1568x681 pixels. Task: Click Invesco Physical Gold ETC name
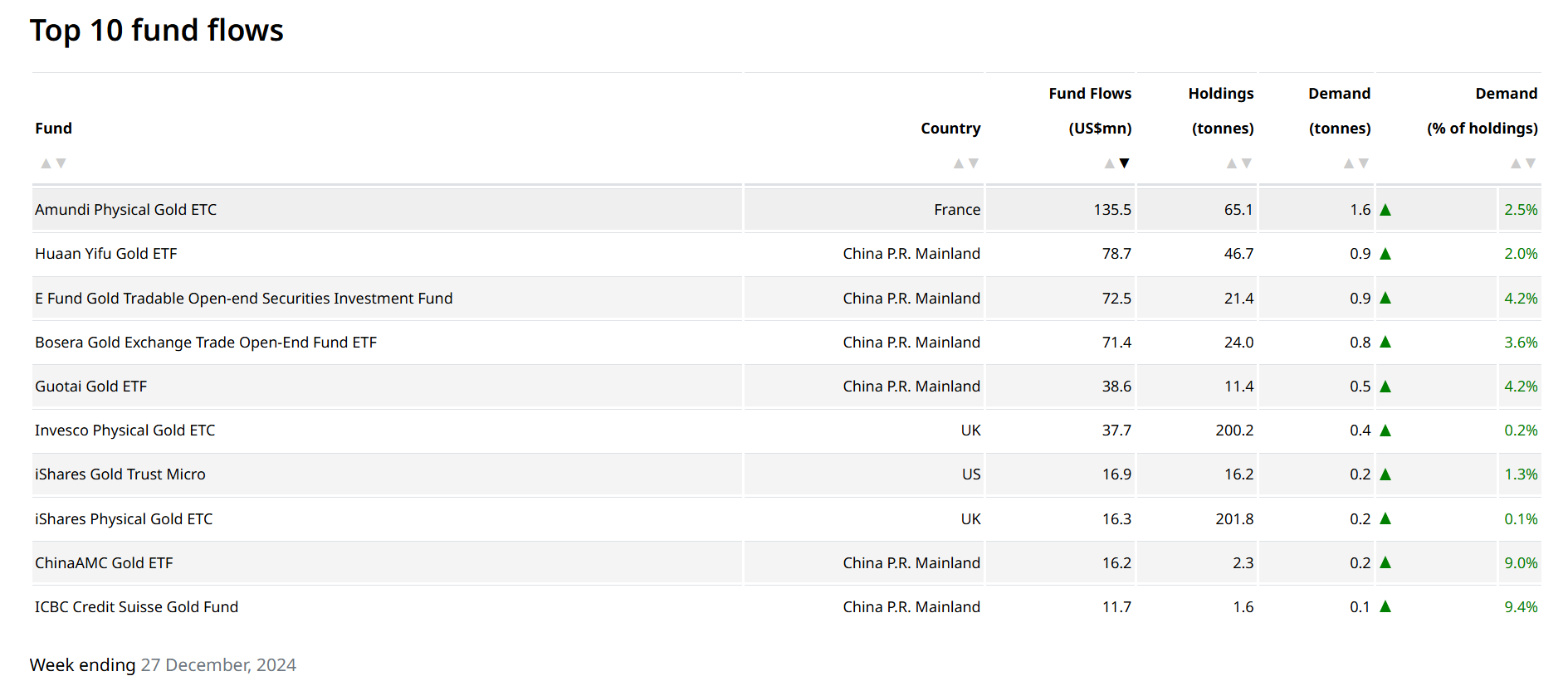point(125,430)
